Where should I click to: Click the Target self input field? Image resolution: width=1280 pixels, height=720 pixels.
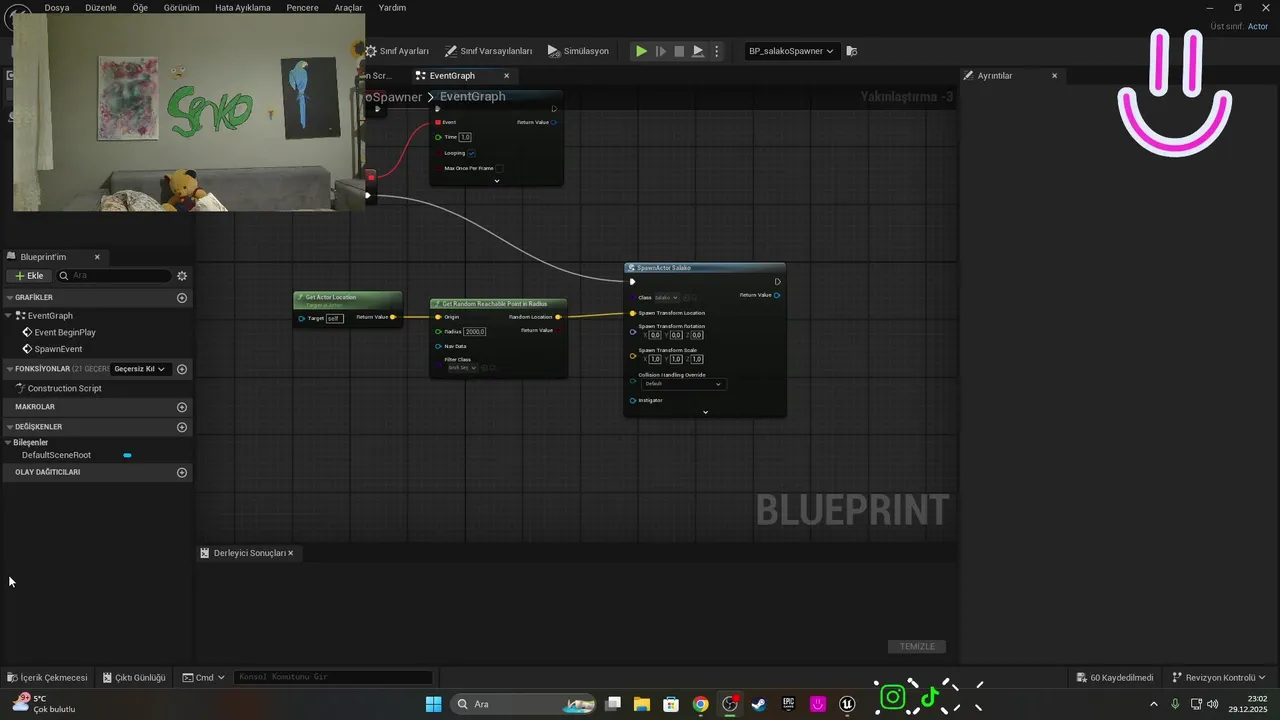click(x=334, y=318)
